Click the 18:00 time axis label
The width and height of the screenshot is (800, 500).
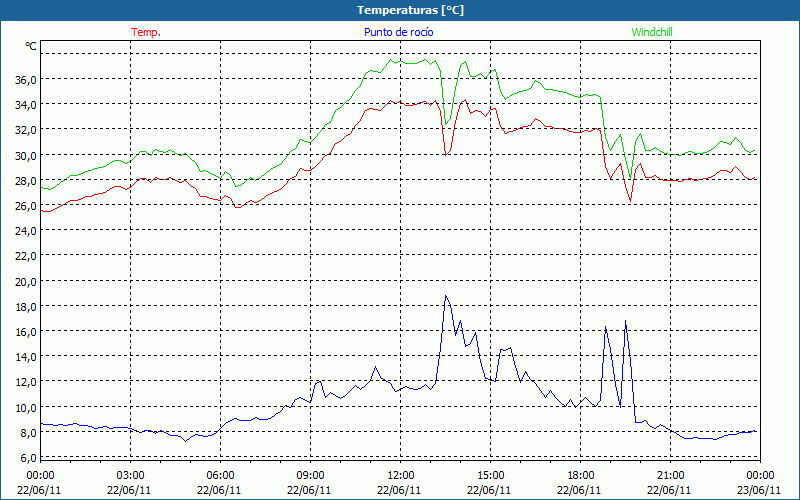(581, 476)
